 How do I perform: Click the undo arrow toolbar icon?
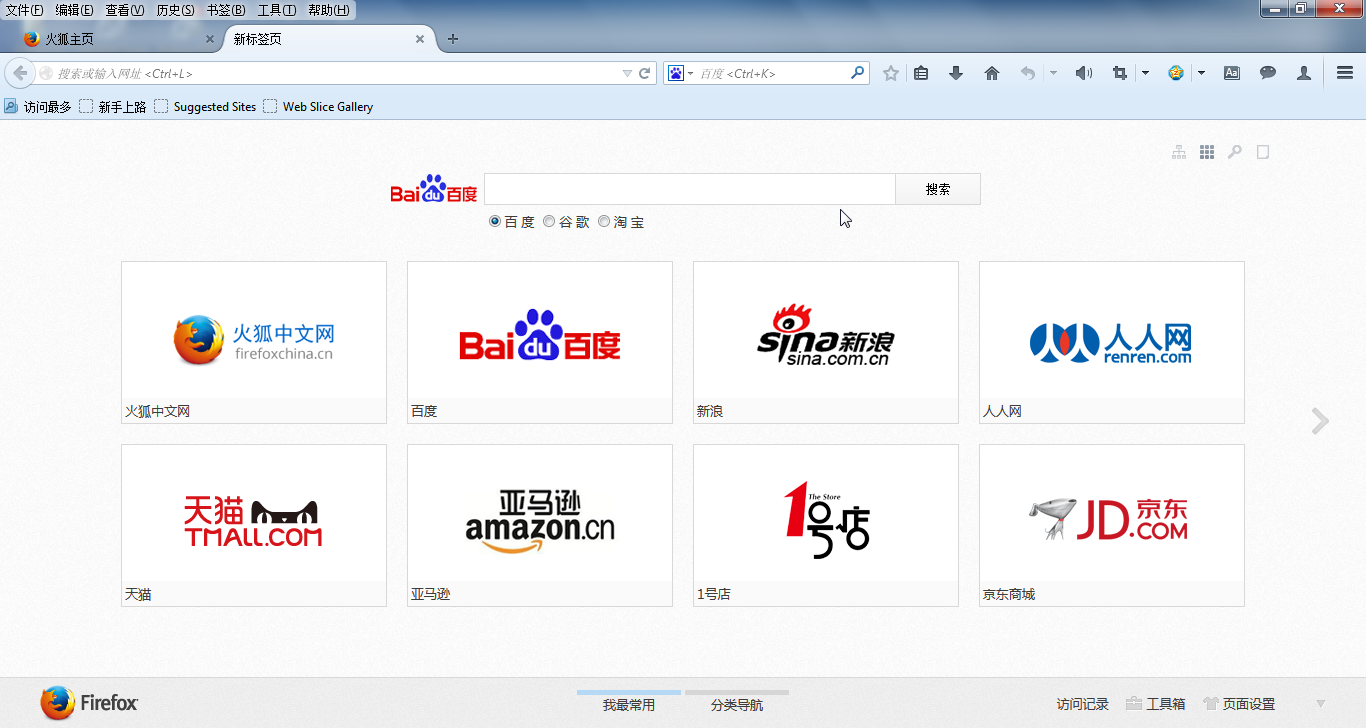(x=1027, y=73)
